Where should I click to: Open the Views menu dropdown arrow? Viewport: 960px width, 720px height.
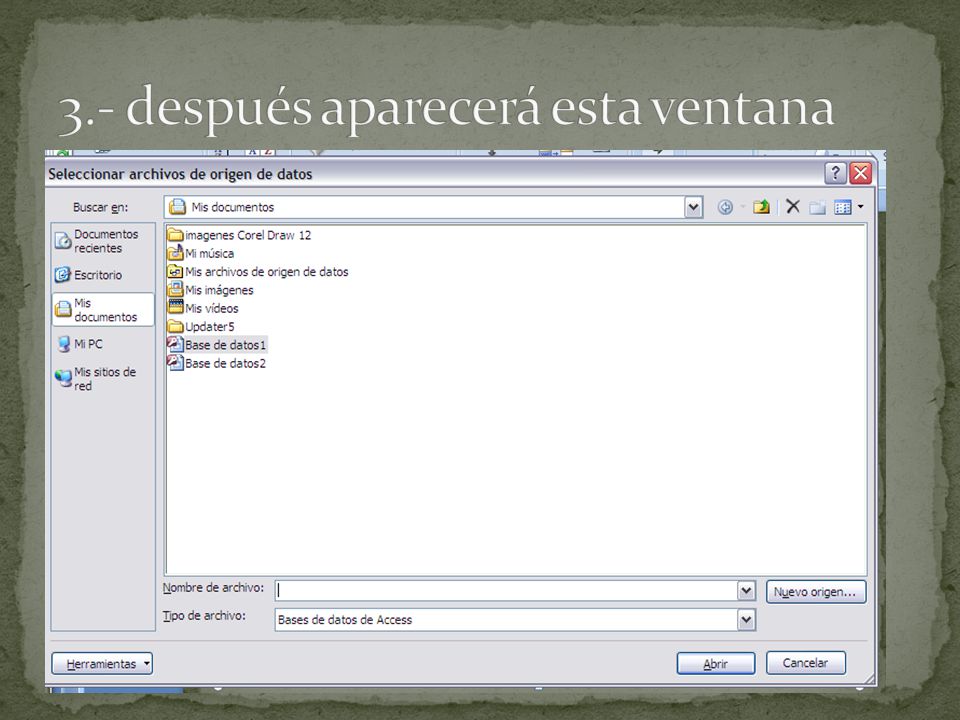(x=860, y=207)
